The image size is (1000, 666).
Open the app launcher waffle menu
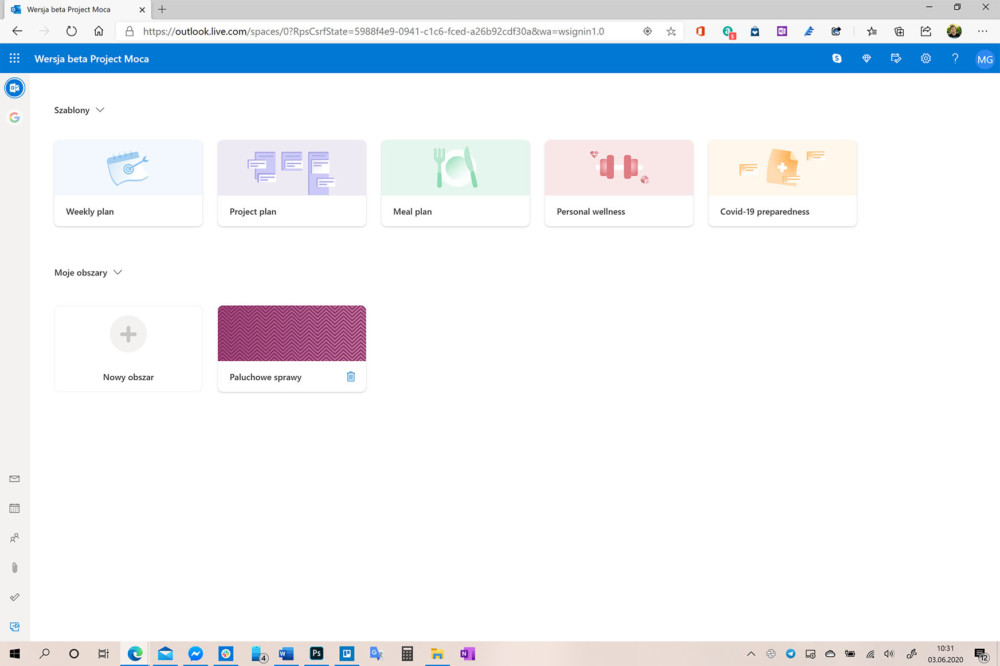[x=14, y=58]
